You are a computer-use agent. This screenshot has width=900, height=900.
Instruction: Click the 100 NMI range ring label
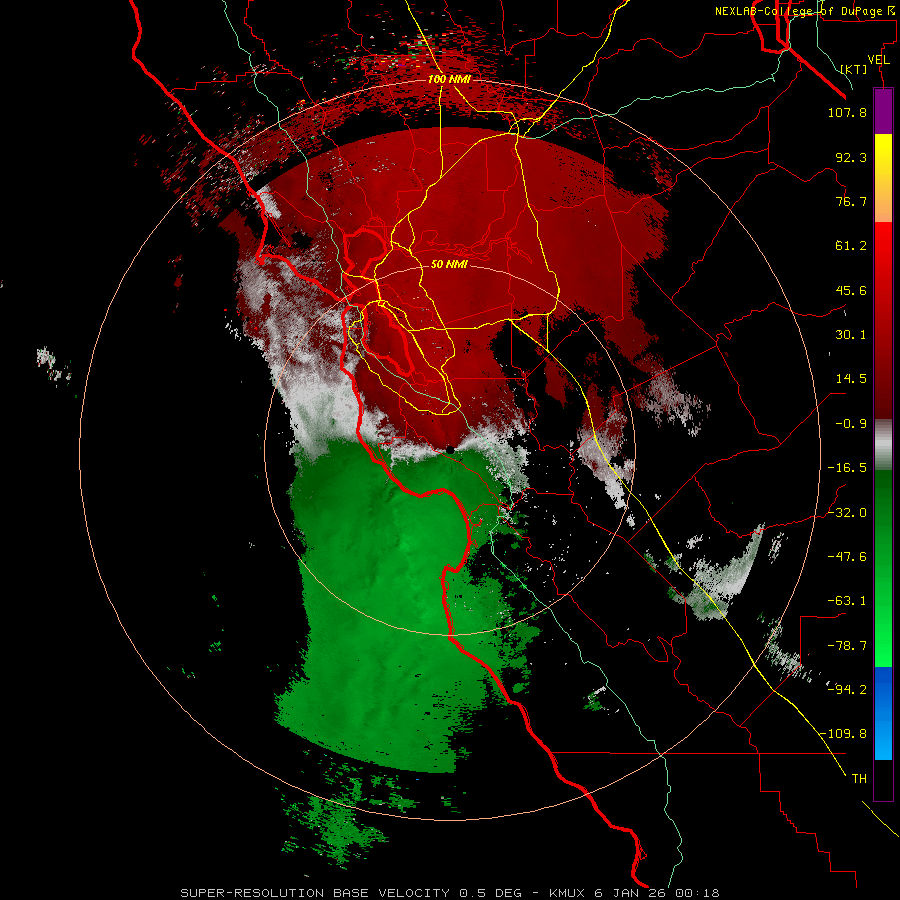click(449, 79)
